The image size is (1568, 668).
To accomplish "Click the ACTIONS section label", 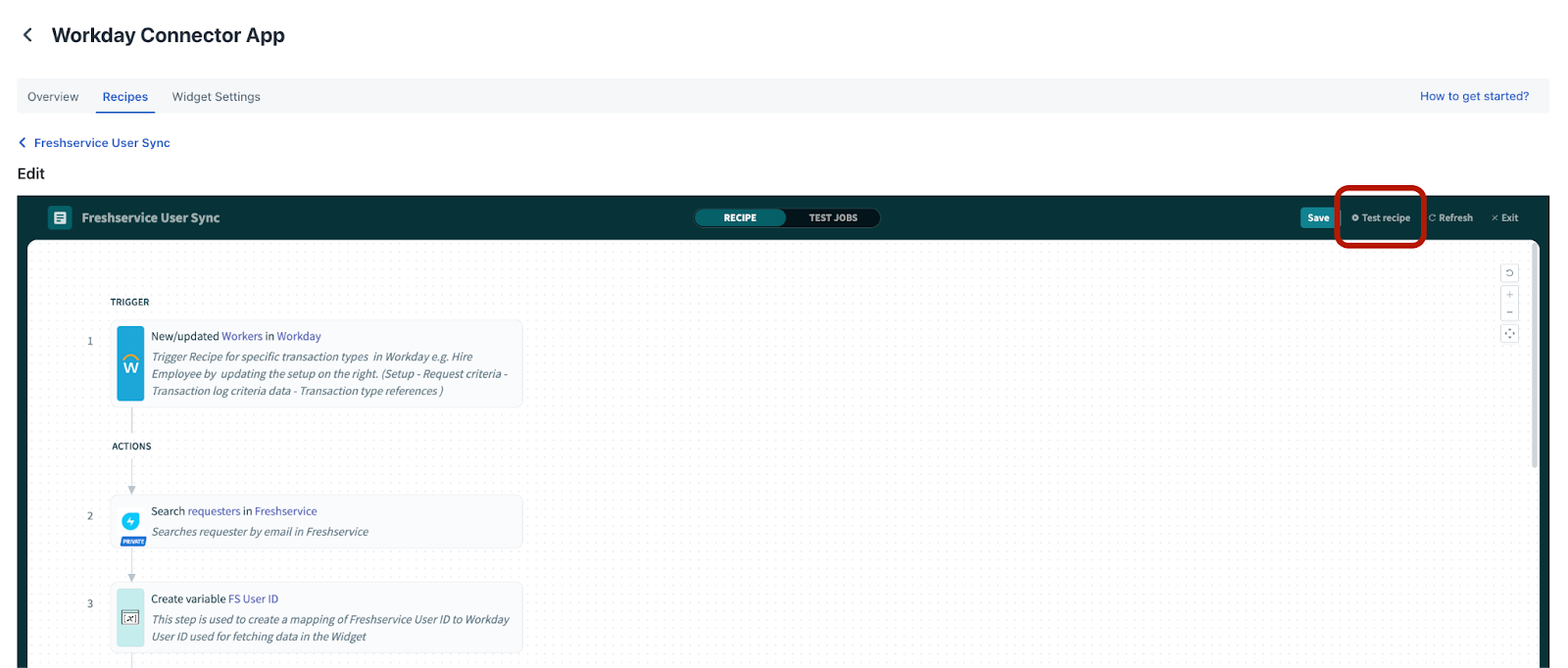I will (131, 446).
